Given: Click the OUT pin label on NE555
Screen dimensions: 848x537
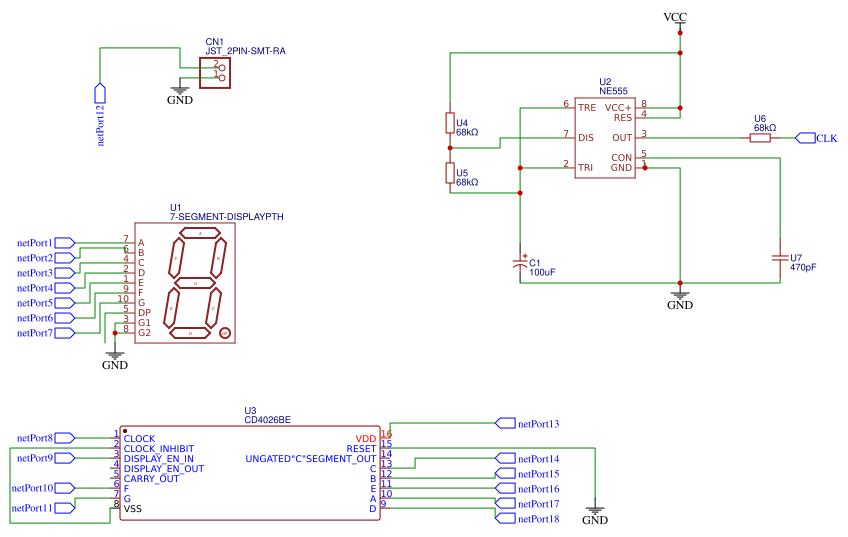Looking at the screenshot, I should [622, 137].
